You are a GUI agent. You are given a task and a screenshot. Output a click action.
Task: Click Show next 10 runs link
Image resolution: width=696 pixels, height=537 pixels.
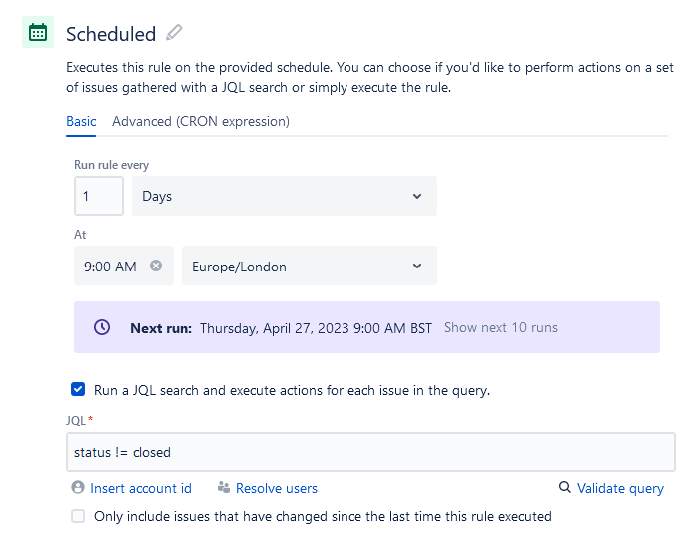pos(501,327)
